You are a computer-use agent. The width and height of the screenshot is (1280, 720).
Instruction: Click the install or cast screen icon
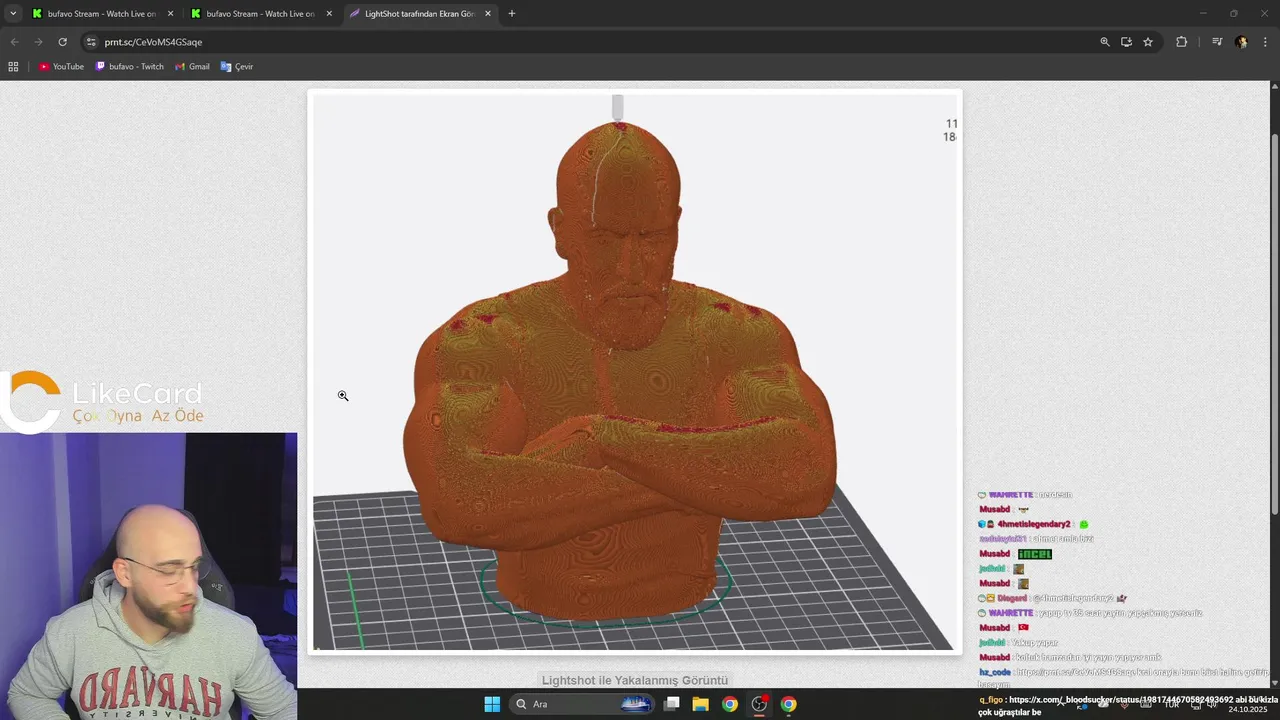click(1126, 42)
